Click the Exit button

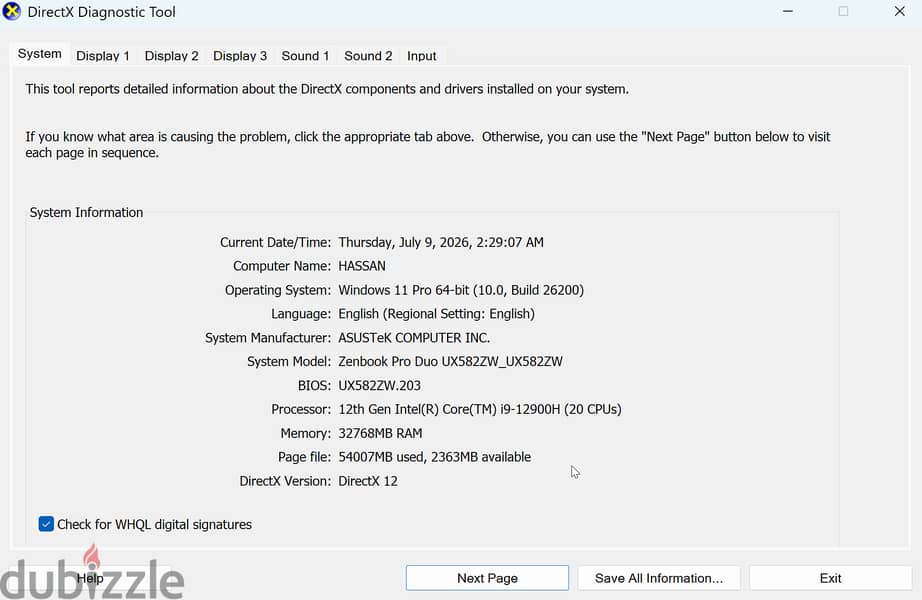pos(830,578)
